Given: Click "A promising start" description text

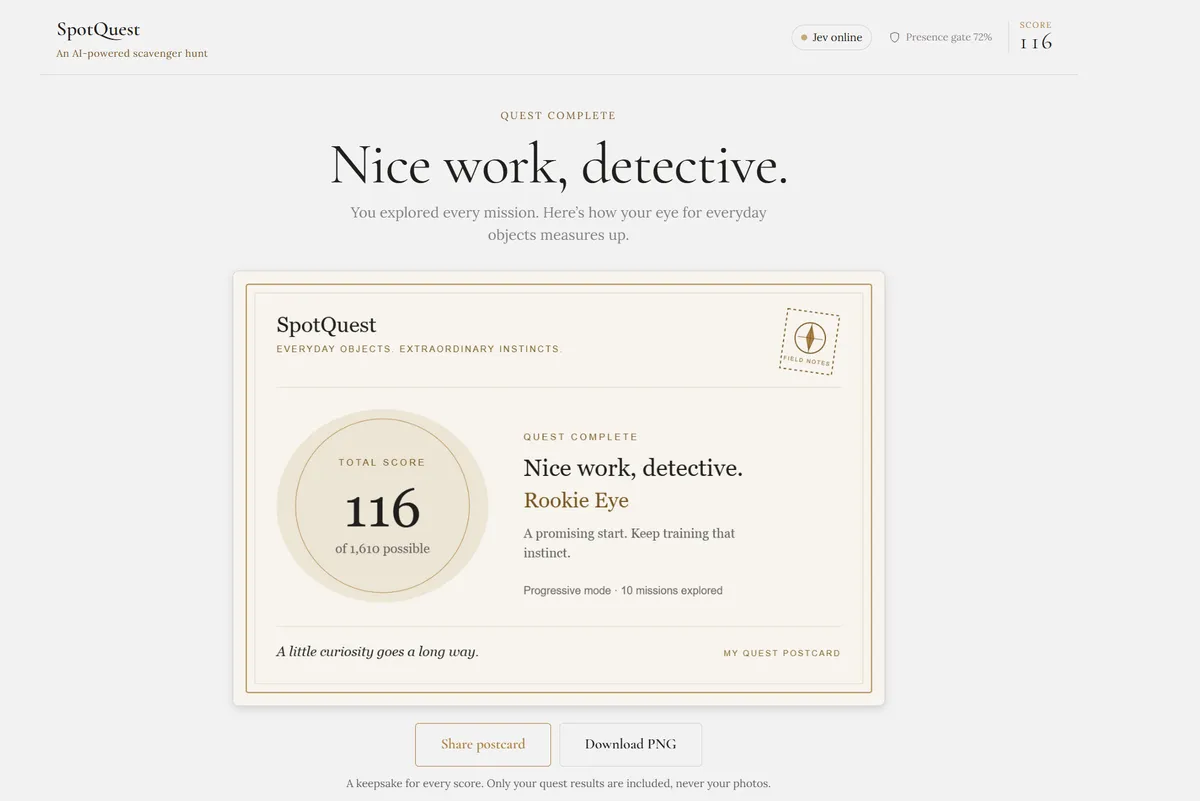Looking at the screenshot, I should [x=629, y=543].
